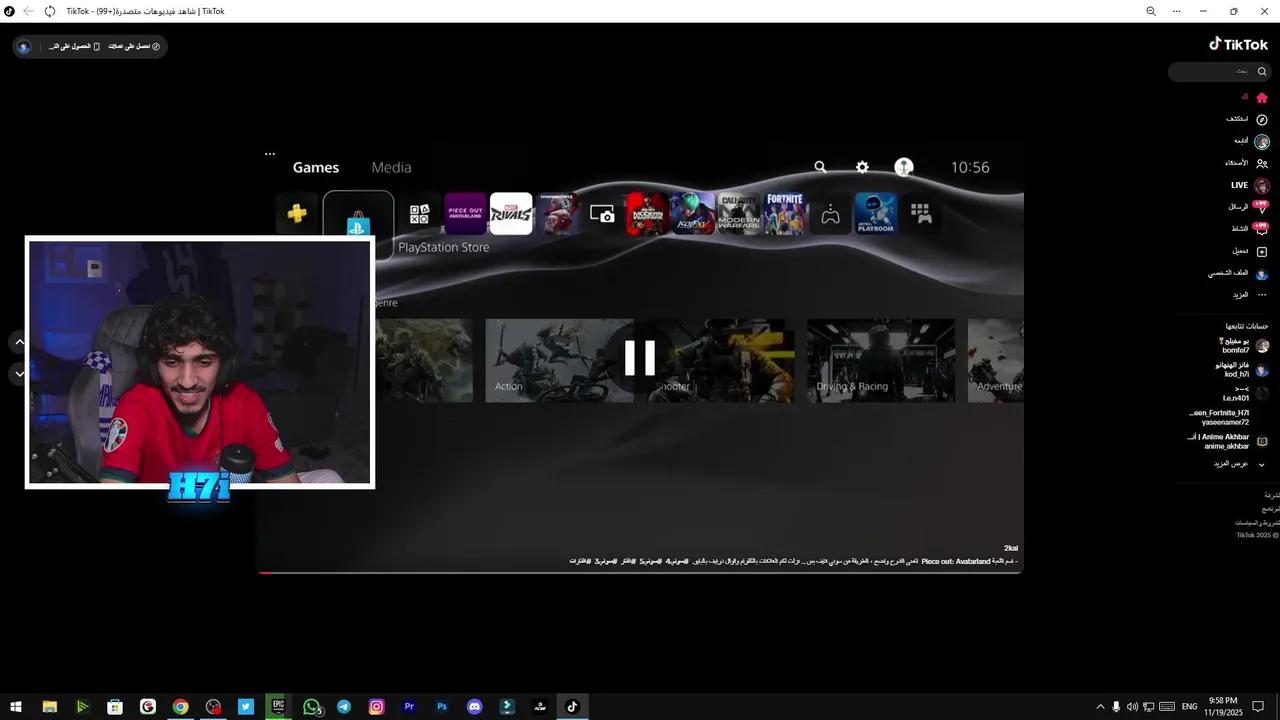The width and height of the screenshot is (1280, 720).
Task: Open followed account l.e.n401
Action: tap(1246, 393)
